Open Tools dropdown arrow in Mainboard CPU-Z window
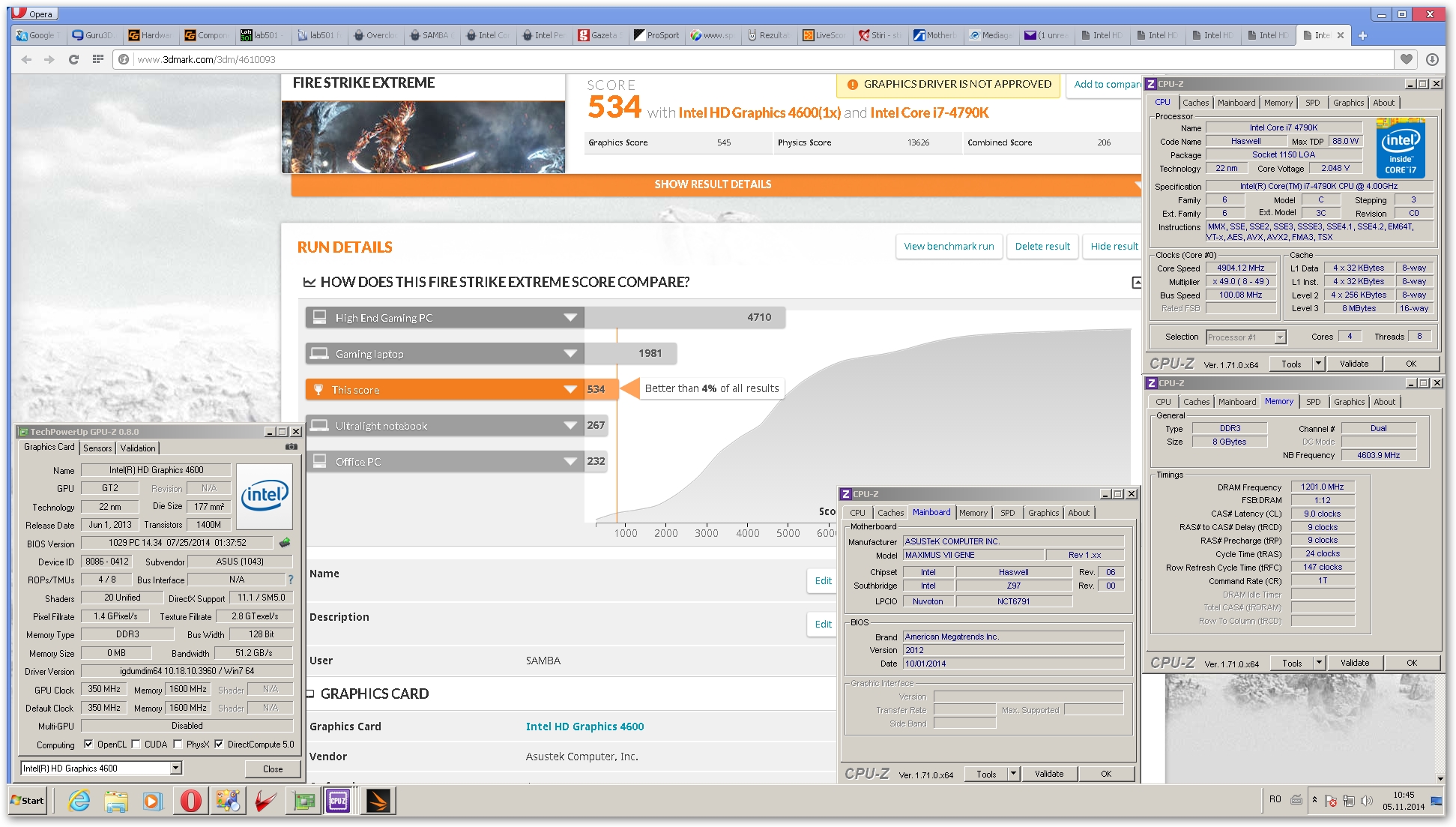Image resolution: width=1456 pixels, height=827 pixels. tap(1013, 774)
